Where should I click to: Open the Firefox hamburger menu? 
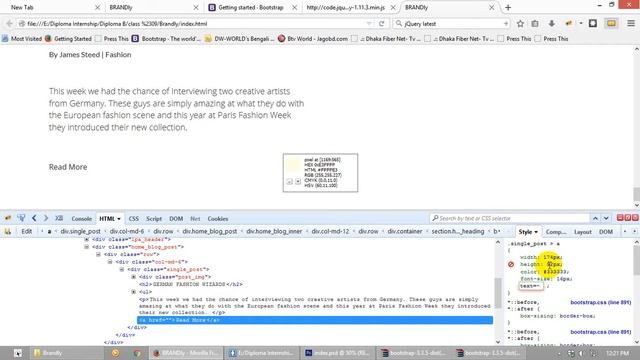631,24
